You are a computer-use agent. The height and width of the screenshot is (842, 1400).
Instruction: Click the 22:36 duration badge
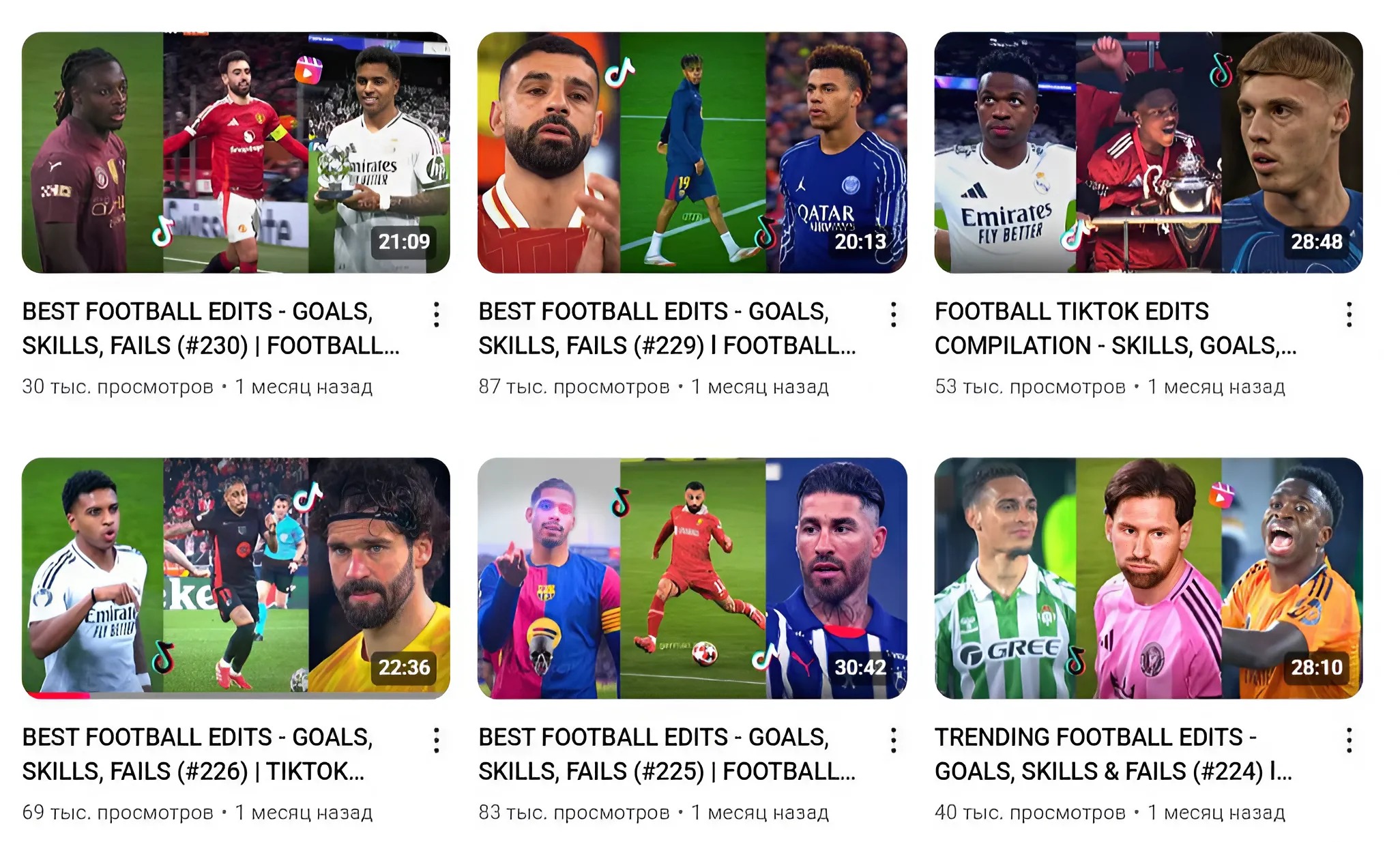coord(404,667)
